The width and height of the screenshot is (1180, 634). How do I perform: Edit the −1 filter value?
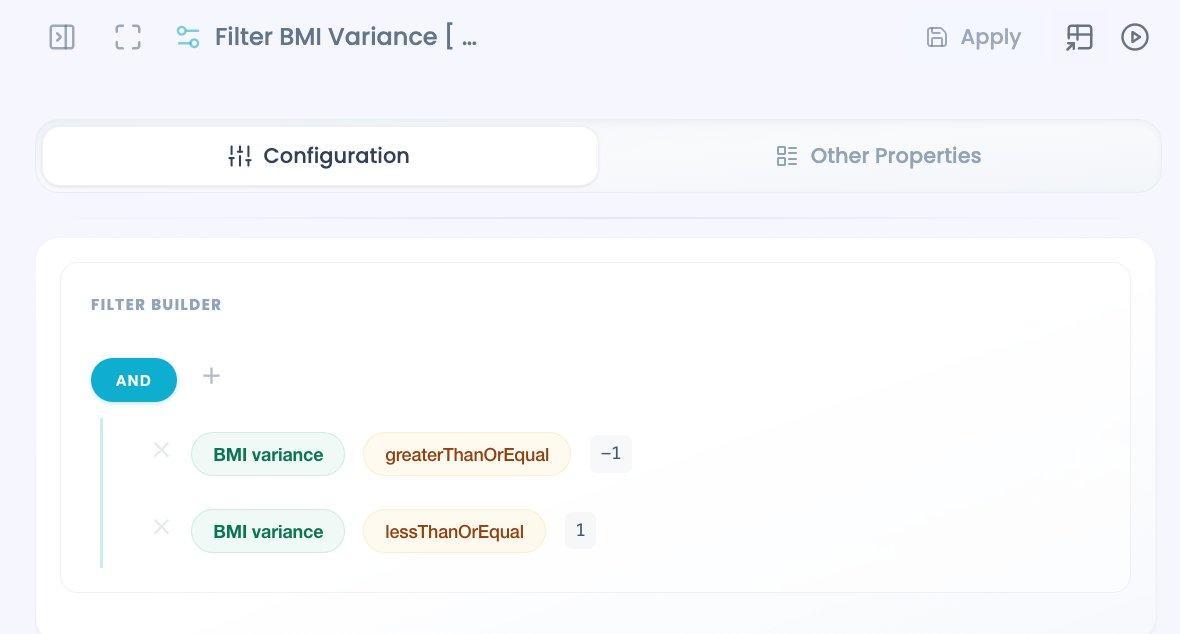click(610, 454)
